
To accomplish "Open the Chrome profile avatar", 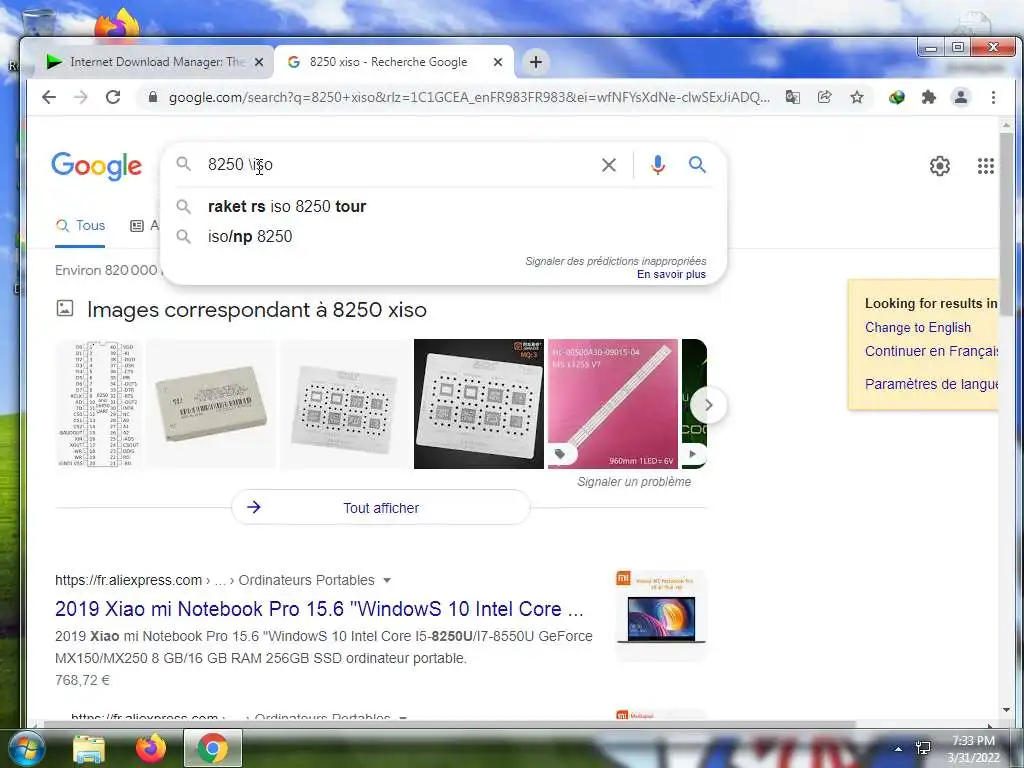I will [961, 97].
